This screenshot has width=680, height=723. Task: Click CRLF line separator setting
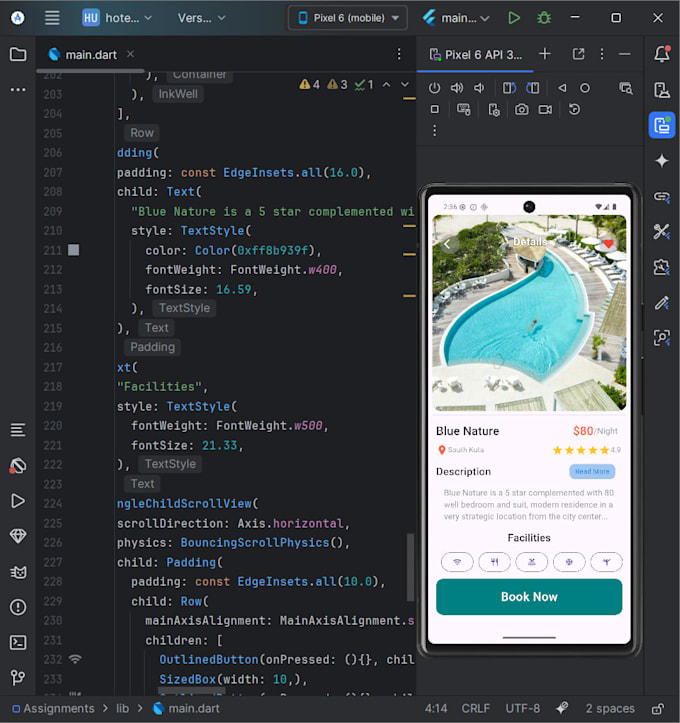[x=475, y=708]
